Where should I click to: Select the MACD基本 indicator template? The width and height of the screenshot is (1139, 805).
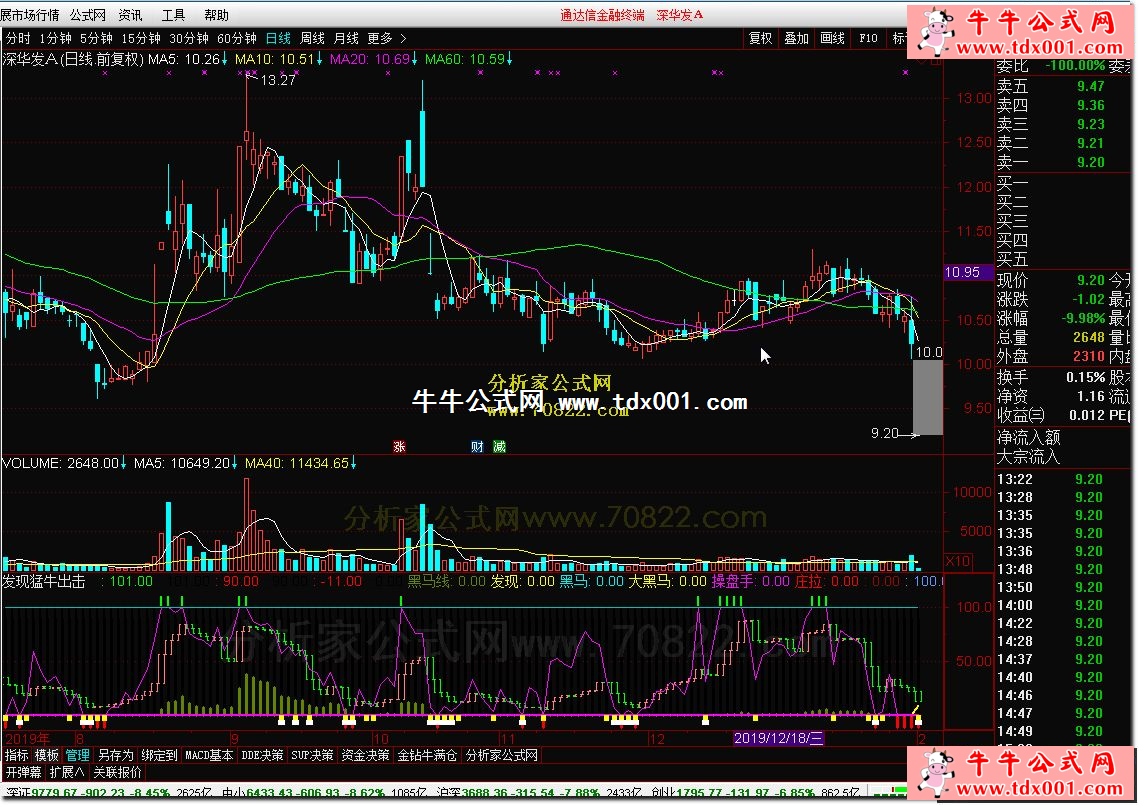click(209, 755)
